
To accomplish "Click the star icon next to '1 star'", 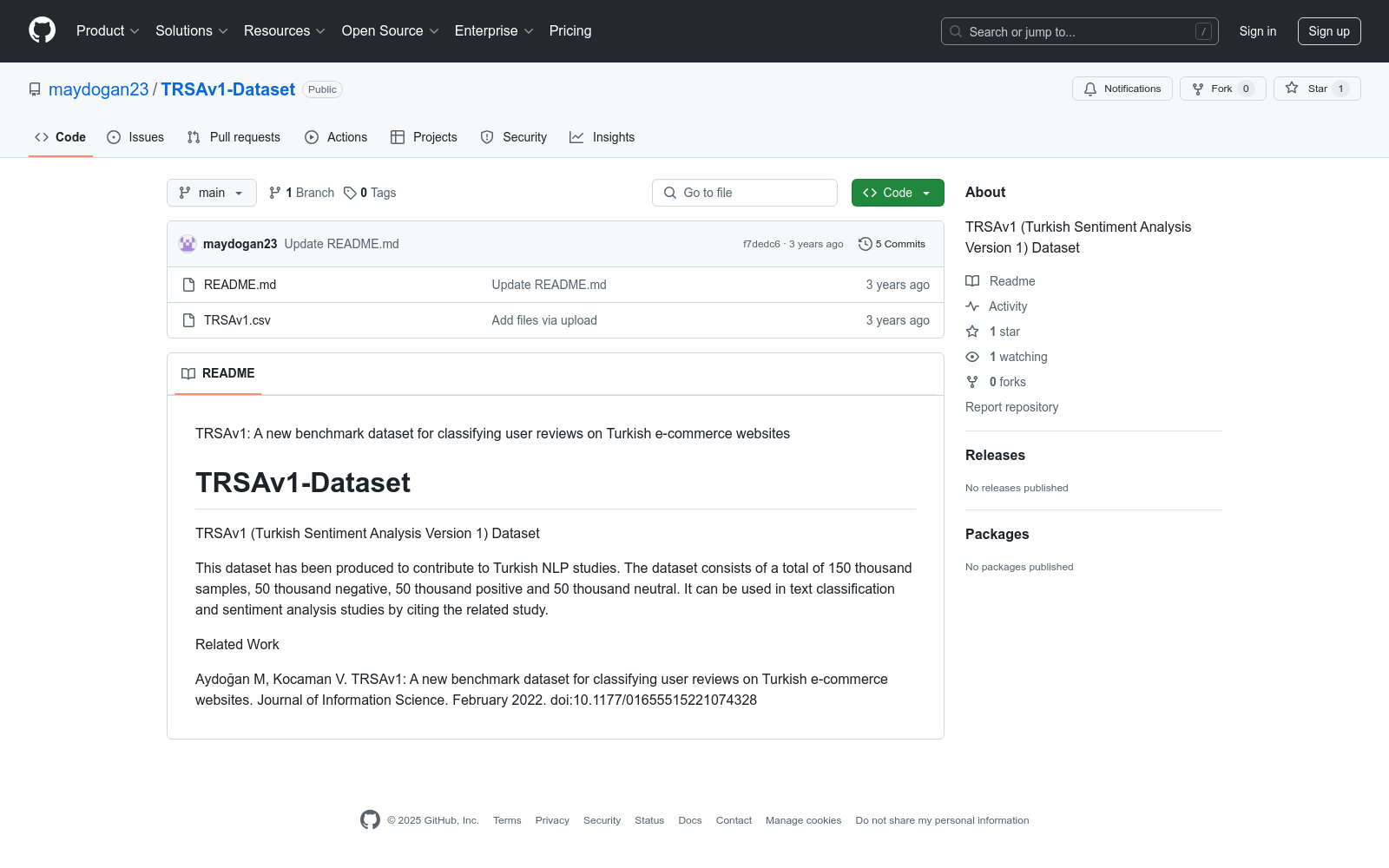I will (x=972, y=332).
